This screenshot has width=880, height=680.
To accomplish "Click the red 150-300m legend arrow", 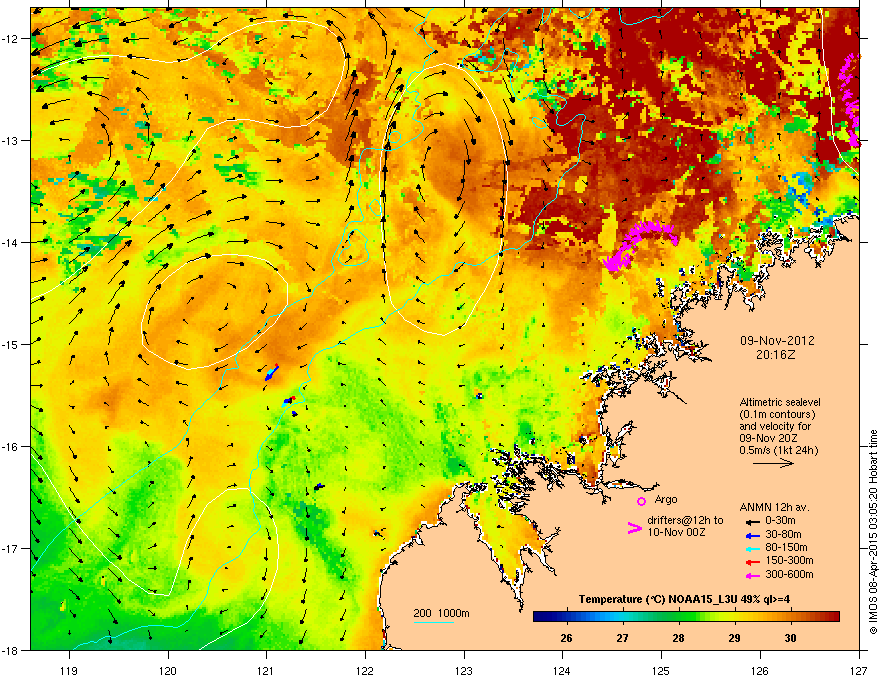I will point(753,561).
